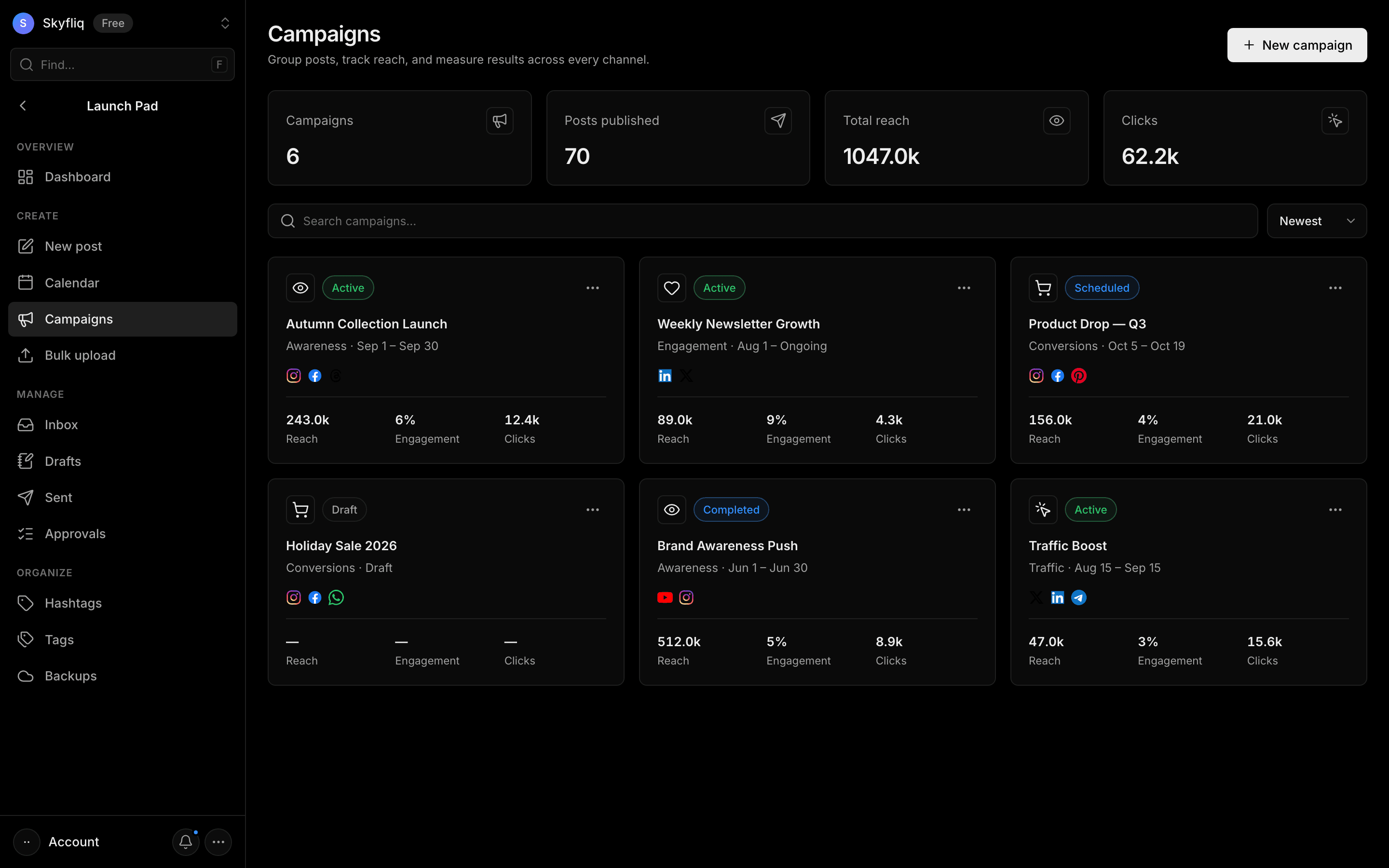Click the Facebook icon on Autumn Collection Launch

(314, 376)
